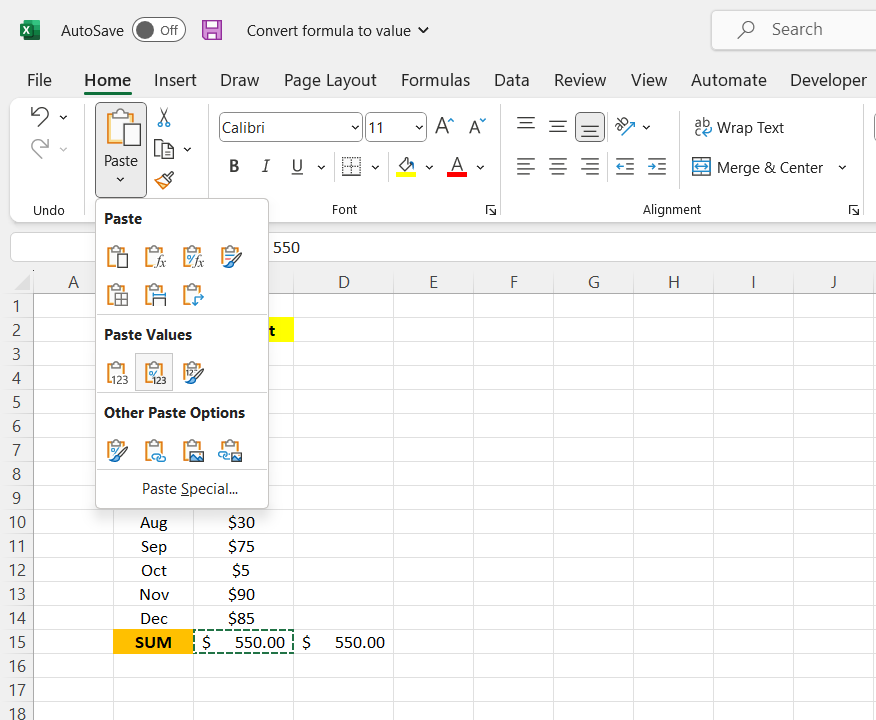The height and width of the screenshot is (720, 876).
Task: Open the Formulas ribbon tab
Action: click(435, 80)
